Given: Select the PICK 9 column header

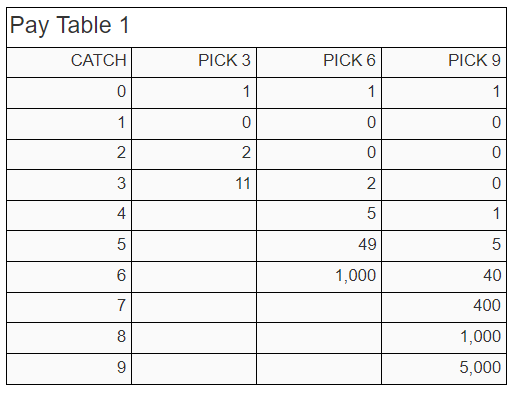Looking at the screenshot, I should point(474,60).
